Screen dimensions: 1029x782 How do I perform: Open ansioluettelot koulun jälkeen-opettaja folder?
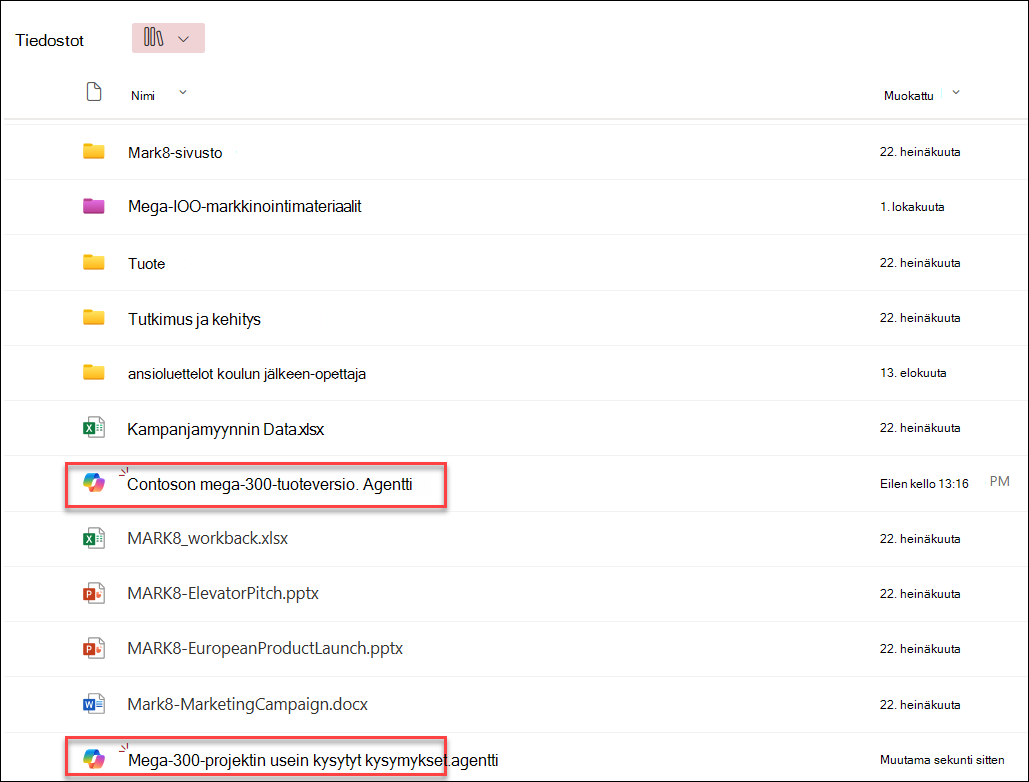coord(247,374)
